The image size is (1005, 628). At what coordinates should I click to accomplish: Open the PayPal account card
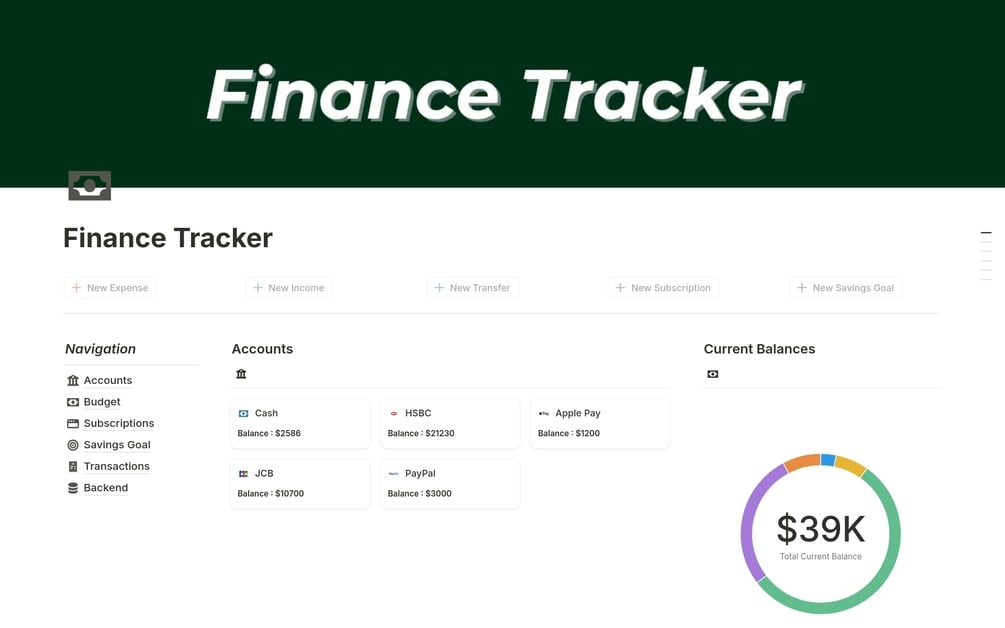tap(449, 483)
